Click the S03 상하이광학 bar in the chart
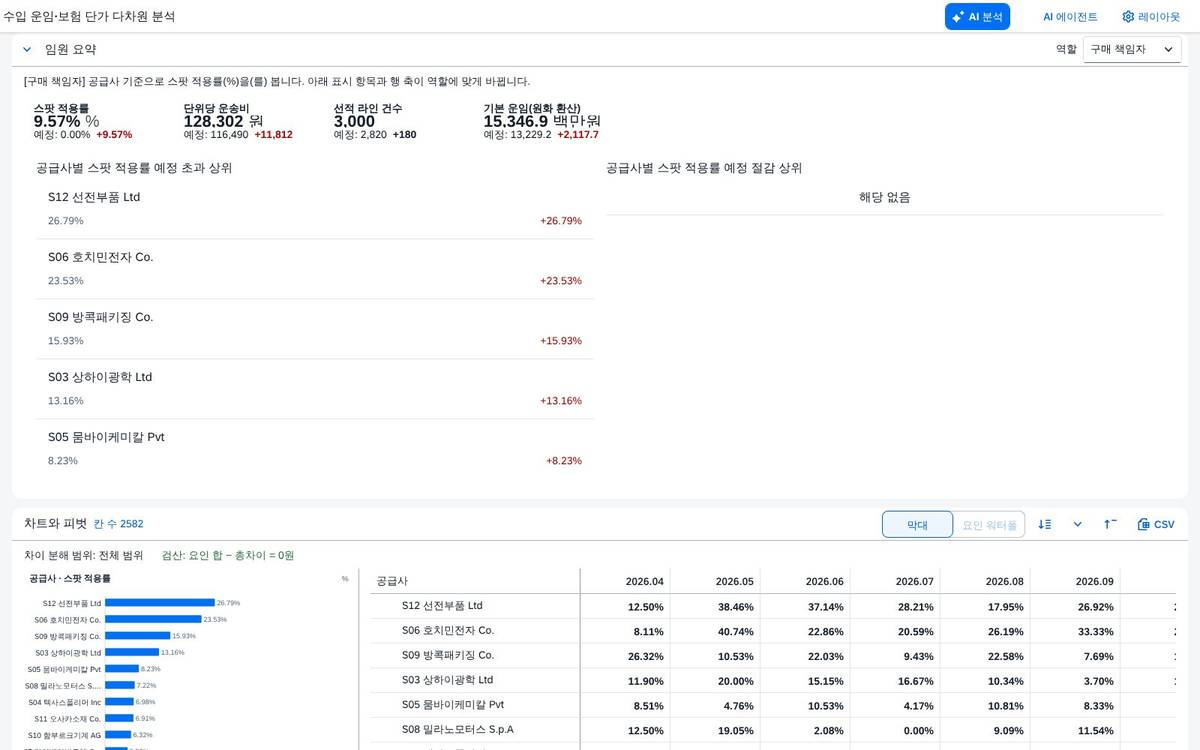This screenshot has height=750, width=1200. [132, 652]
